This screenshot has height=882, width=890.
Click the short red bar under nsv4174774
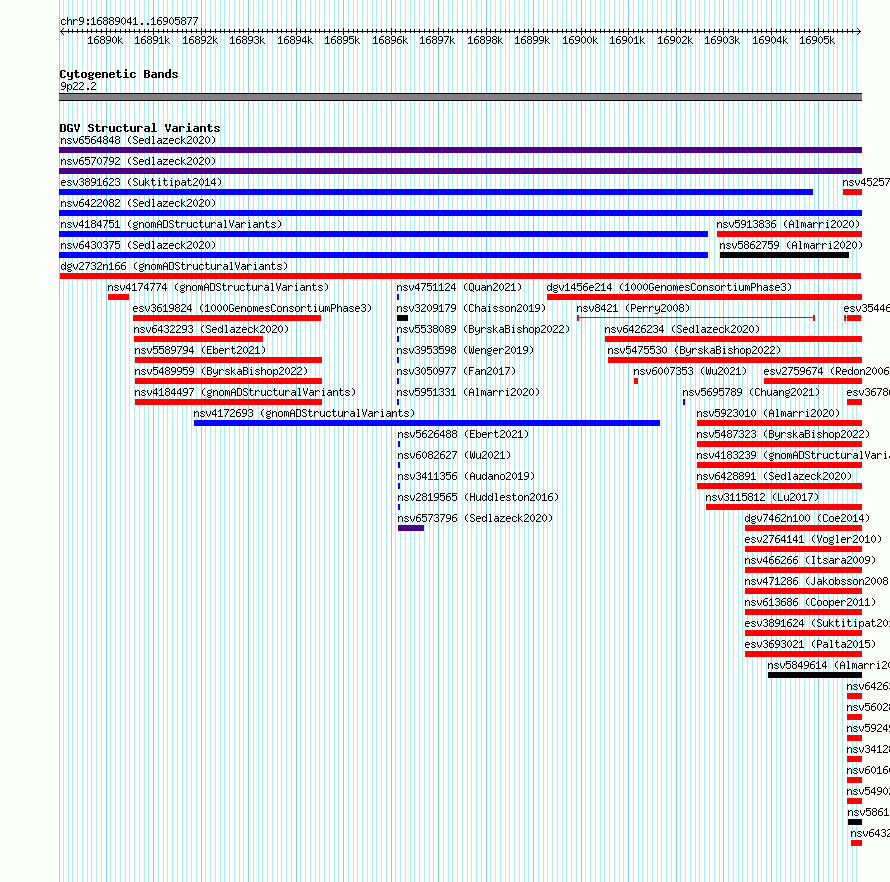coord(118,297)
